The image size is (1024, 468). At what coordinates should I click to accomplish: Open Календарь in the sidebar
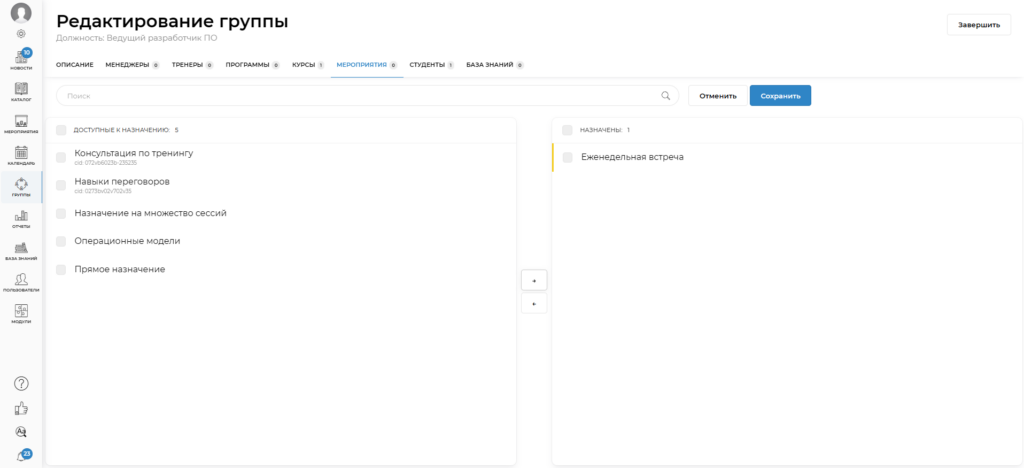21,155
